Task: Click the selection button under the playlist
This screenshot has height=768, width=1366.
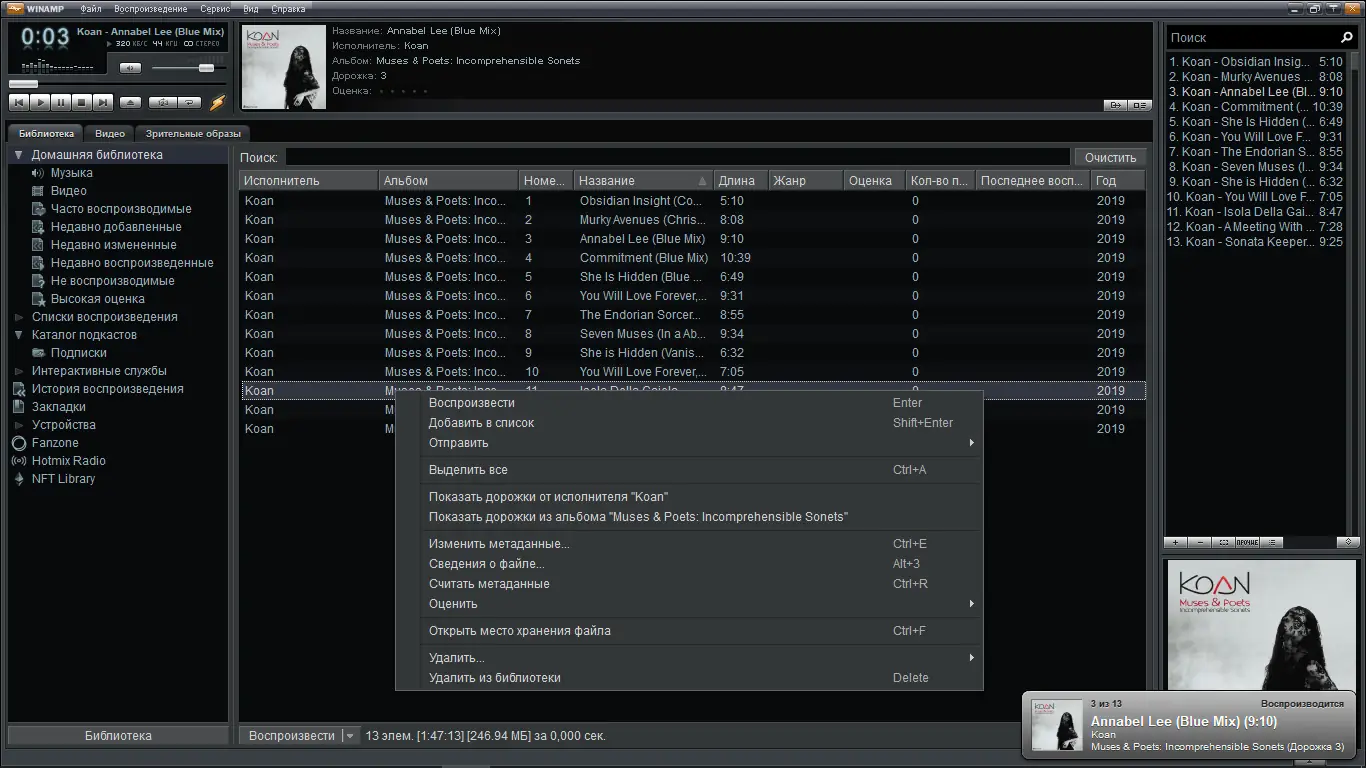Action: 1223,542
